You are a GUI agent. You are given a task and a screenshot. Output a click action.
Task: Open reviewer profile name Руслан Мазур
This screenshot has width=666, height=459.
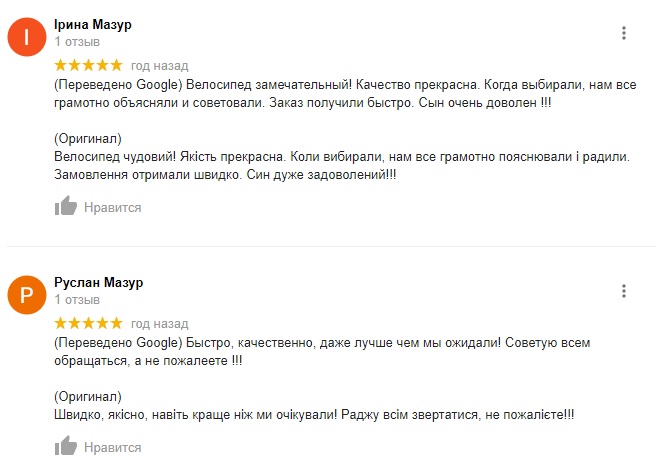[x=99, y=283]
